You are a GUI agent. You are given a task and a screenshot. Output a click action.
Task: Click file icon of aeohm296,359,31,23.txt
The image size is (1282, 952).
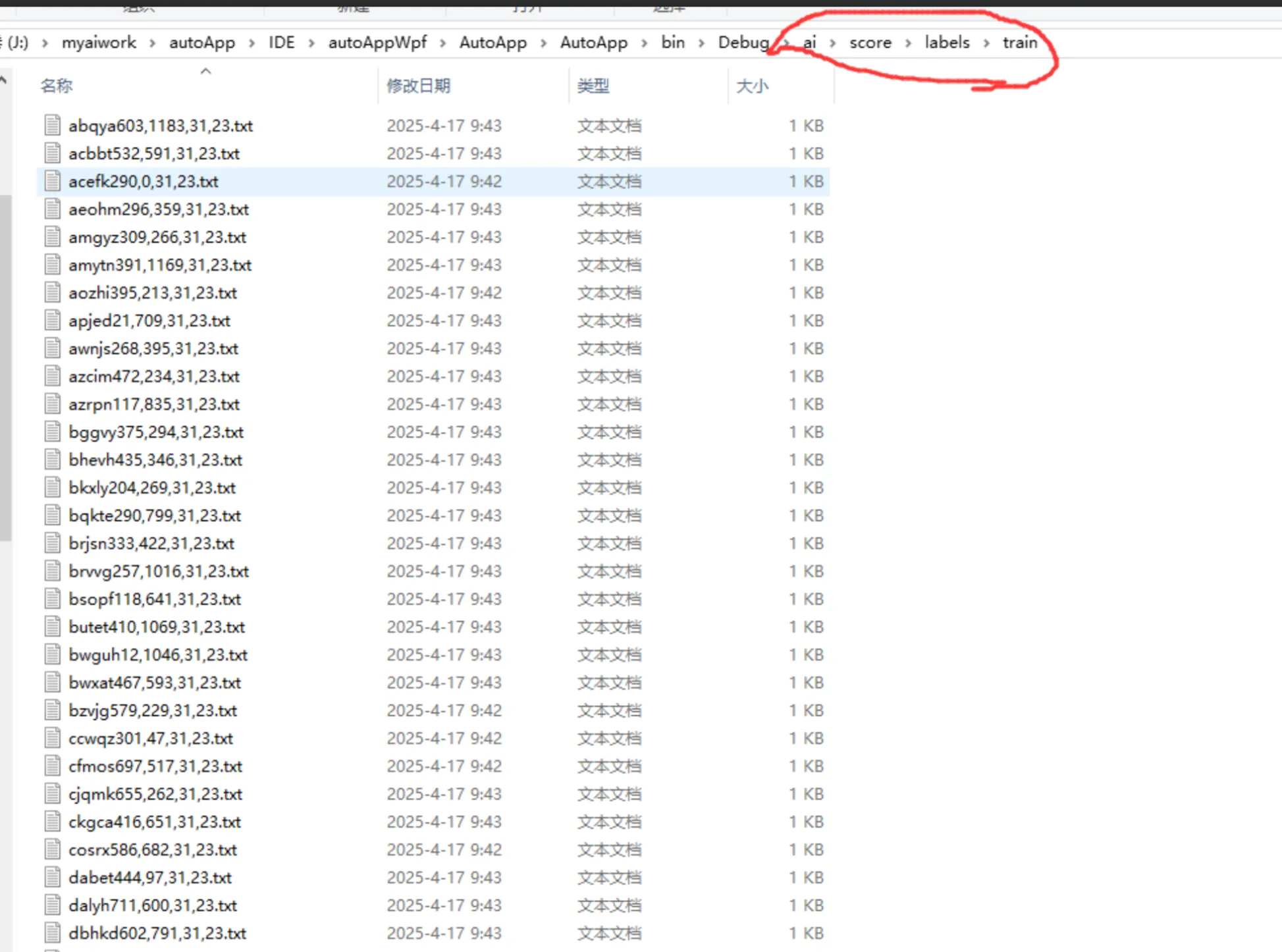click(53, 209)
